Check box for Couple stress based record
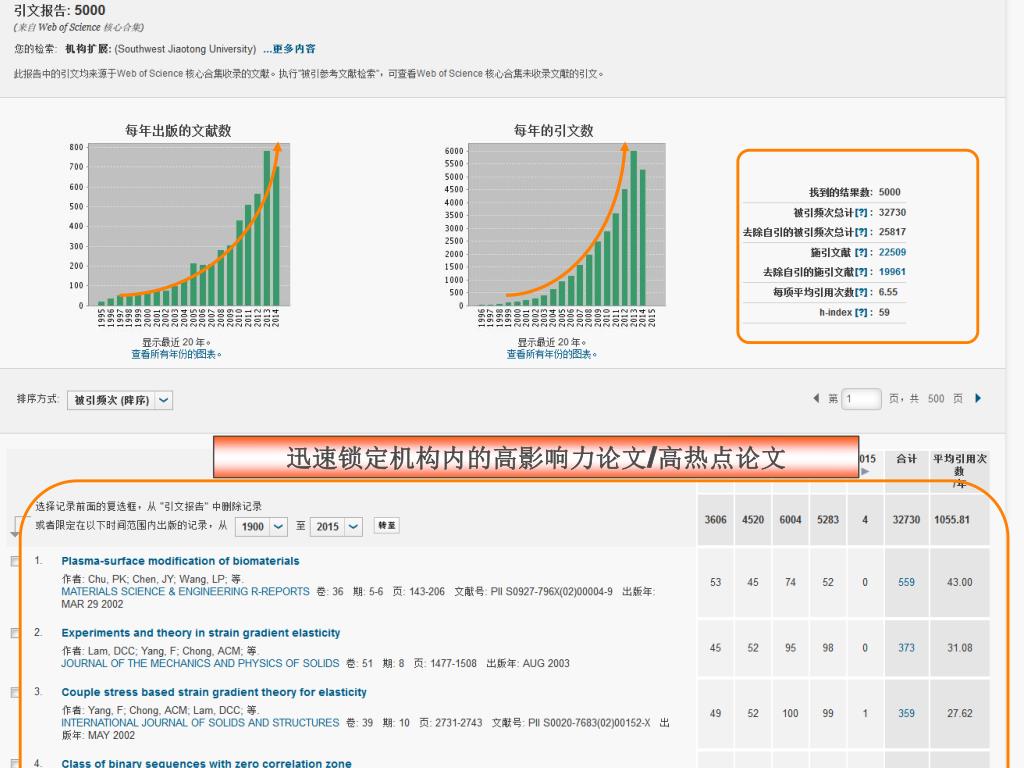This screenshot has height=768, width=1024. [x=15, y=693]
